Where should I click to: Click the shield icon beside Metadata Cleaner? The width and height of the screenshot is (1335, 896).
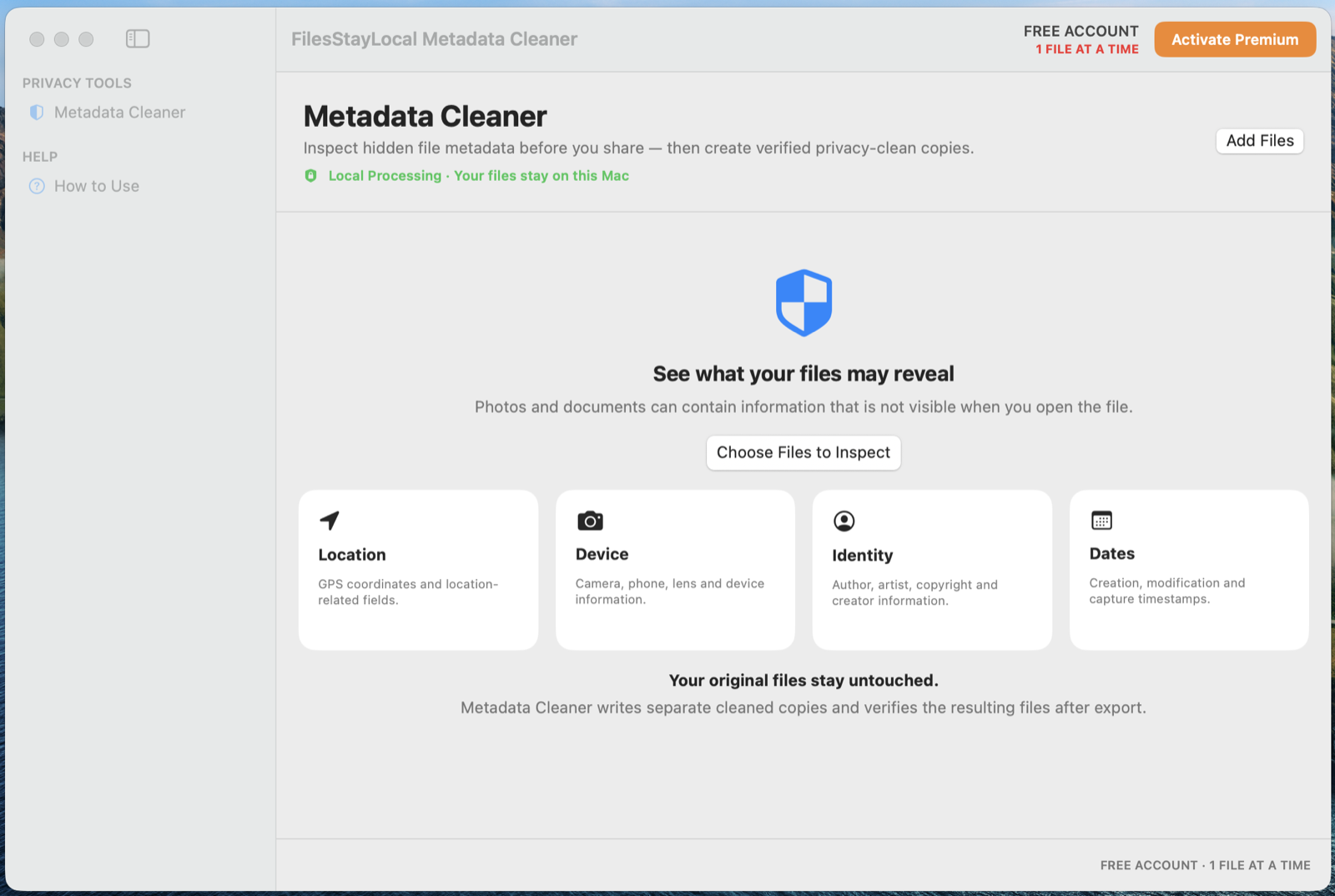point(37,113)
